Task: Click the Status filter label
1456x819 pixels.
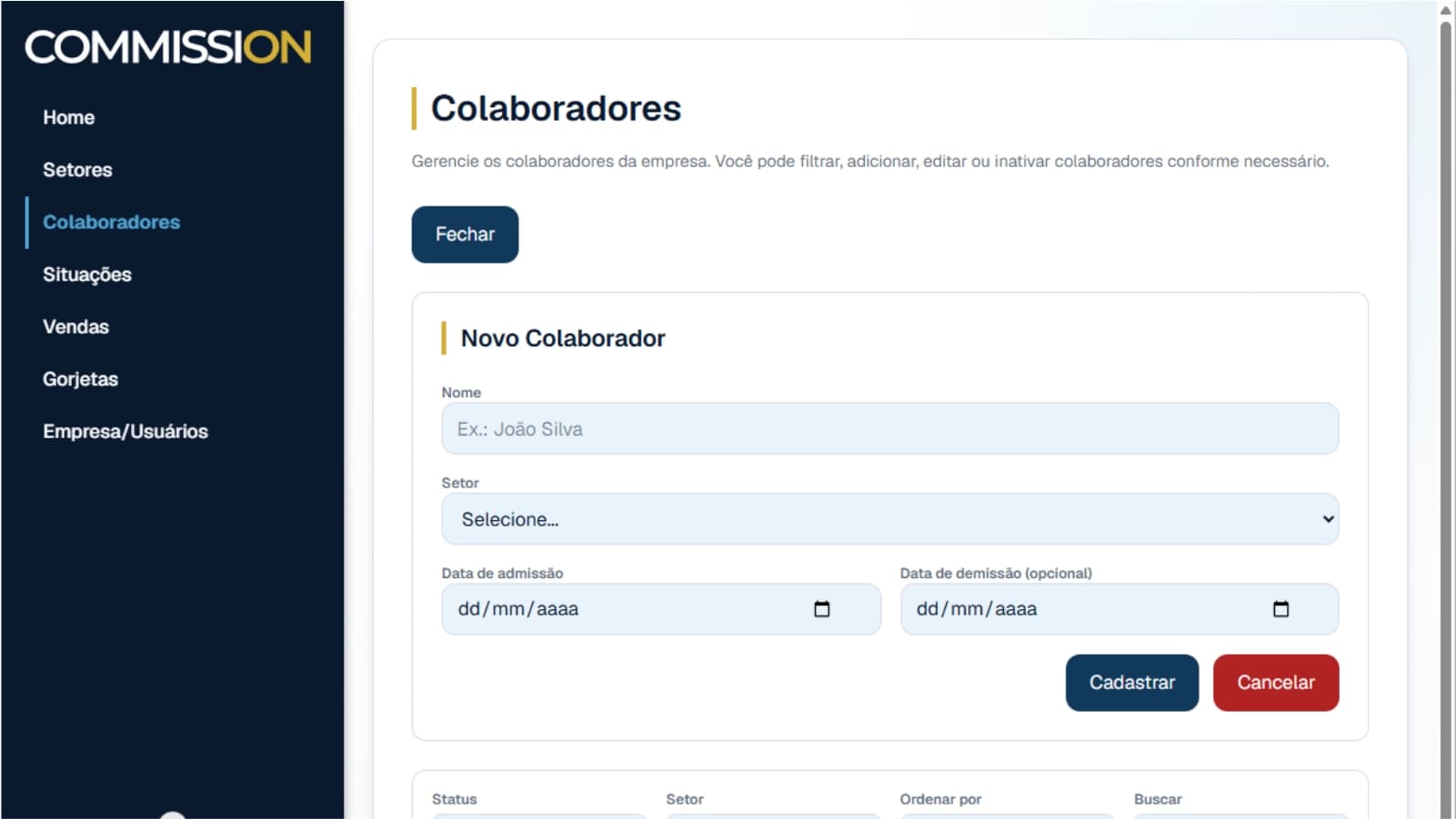Action: coord(454,799)
